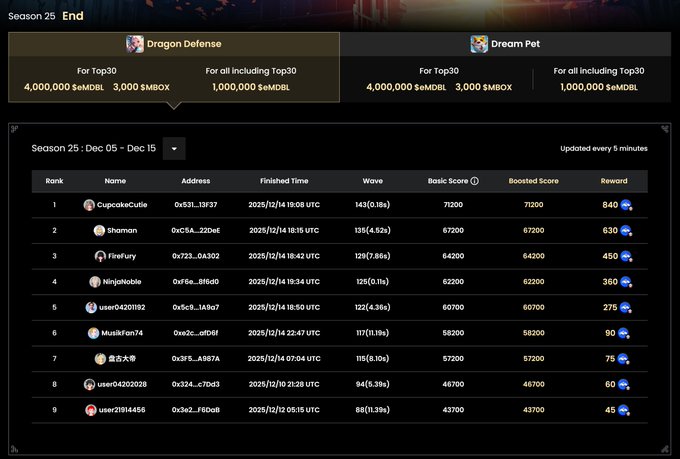Click the reward token icon beside 630

pos(626,230)
